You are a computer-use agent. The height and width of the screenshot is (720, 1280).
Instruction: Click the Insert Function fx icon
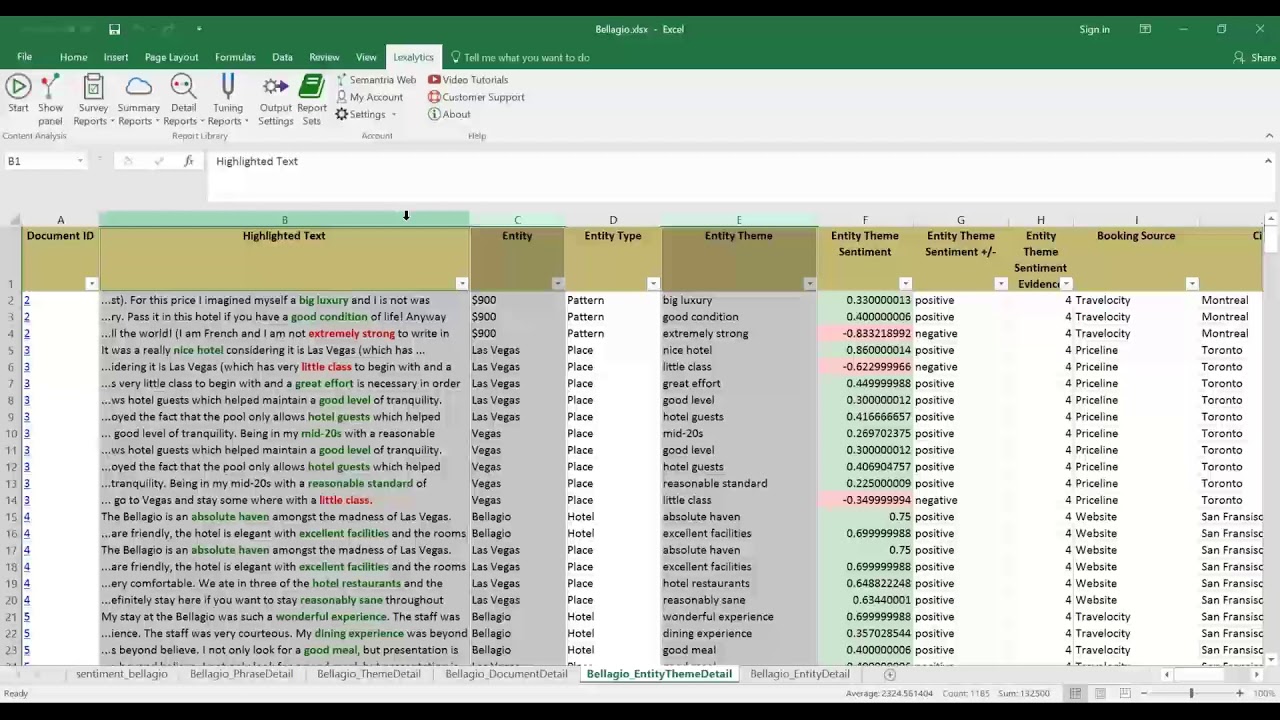click(188, 161)
